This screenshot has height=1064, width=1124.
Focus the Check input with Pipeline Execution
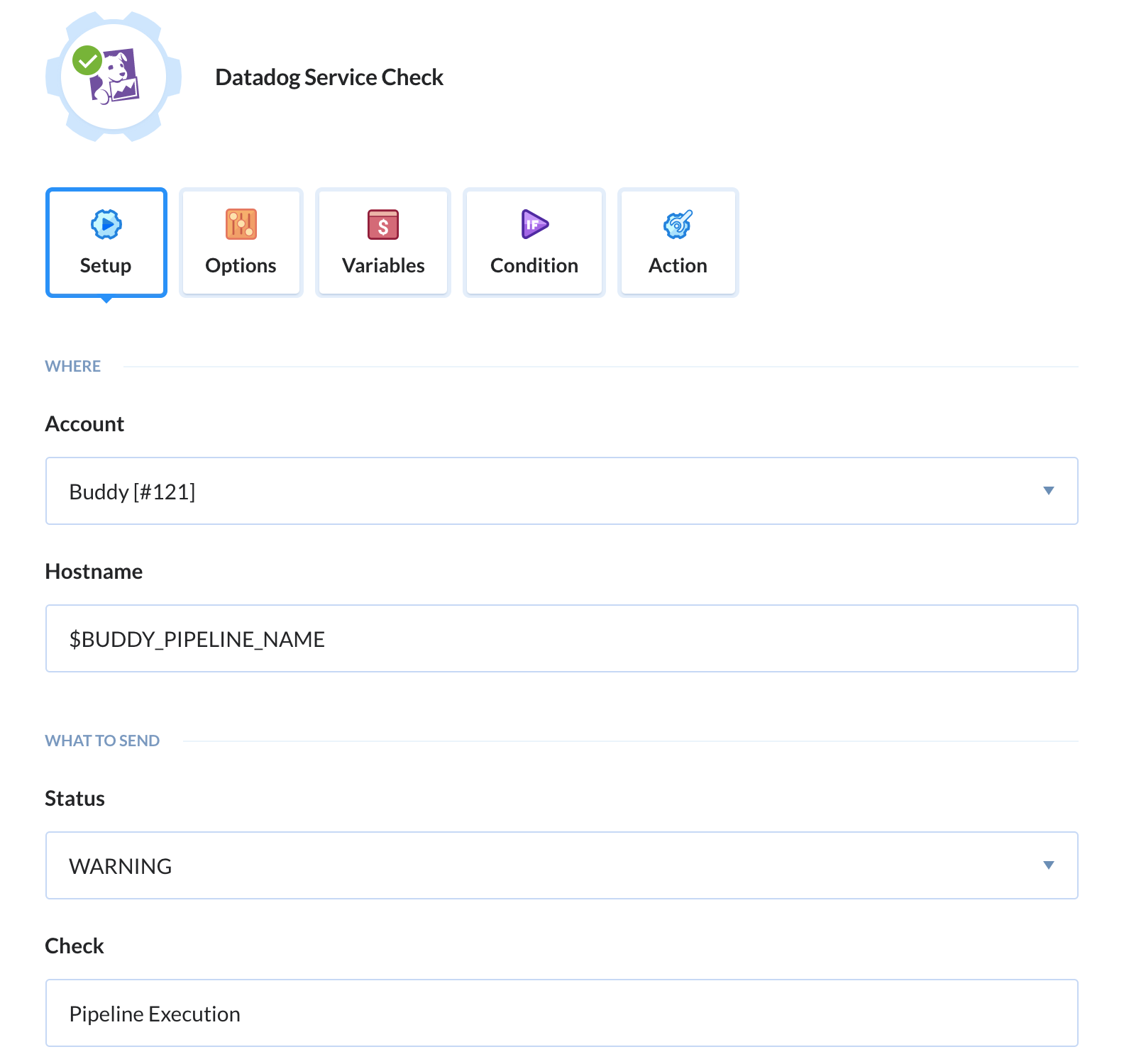562,1013
